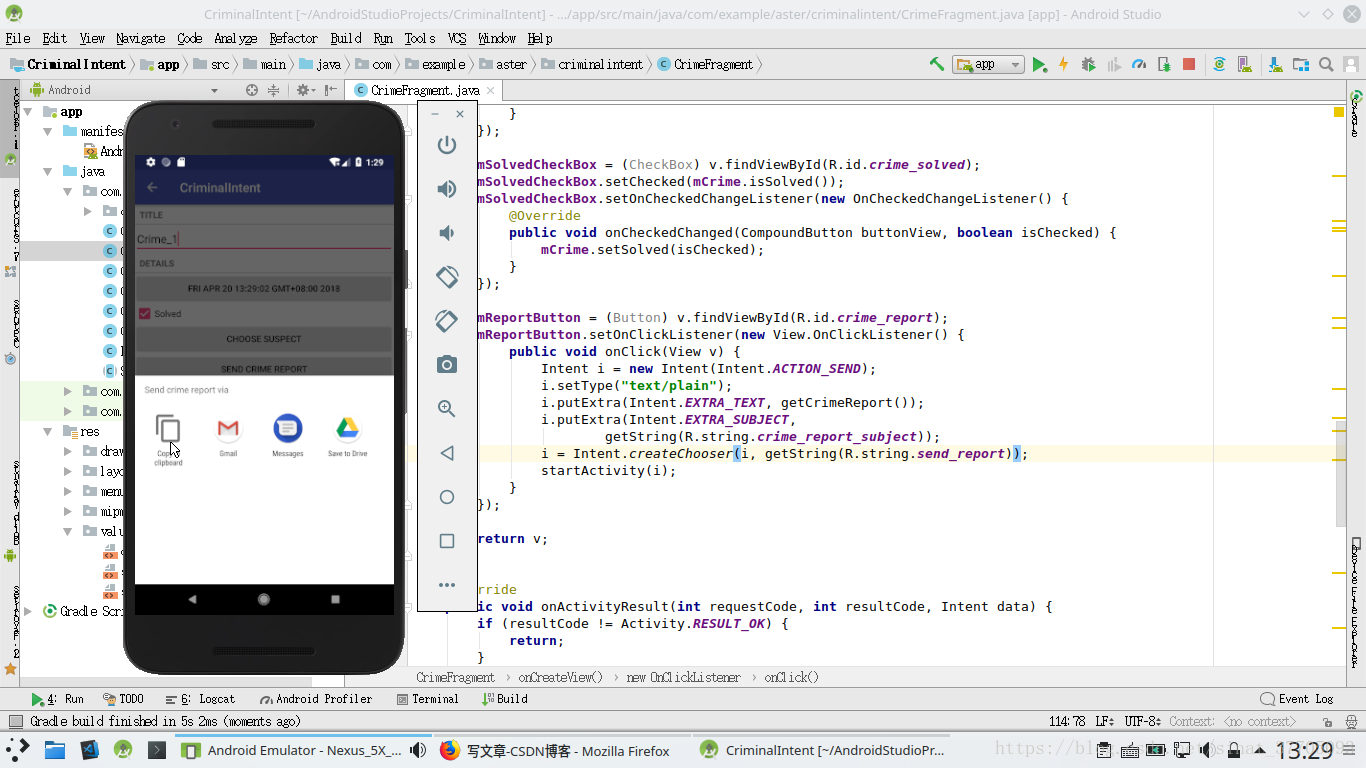Apply changes with the lightning bolt icon
The image size is (1366, 768).
click(x=1063, y=64)
